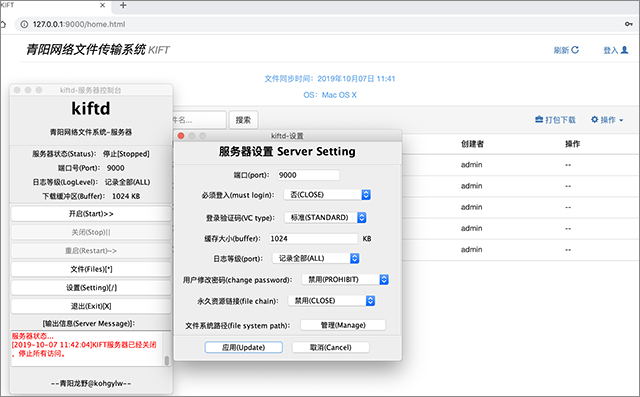Click the browser home icon

[3, 24]
